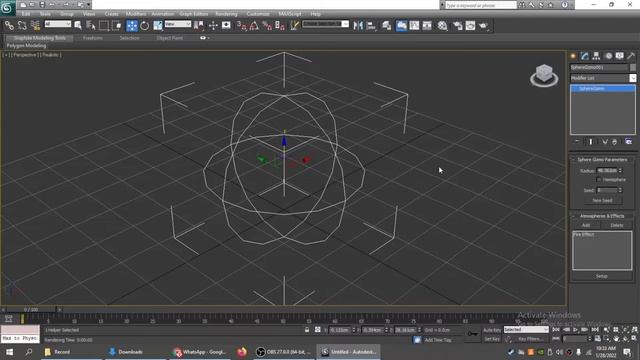640x360 pixels.
Task: Click the Auto Key button
Action: tap(492, 330)
